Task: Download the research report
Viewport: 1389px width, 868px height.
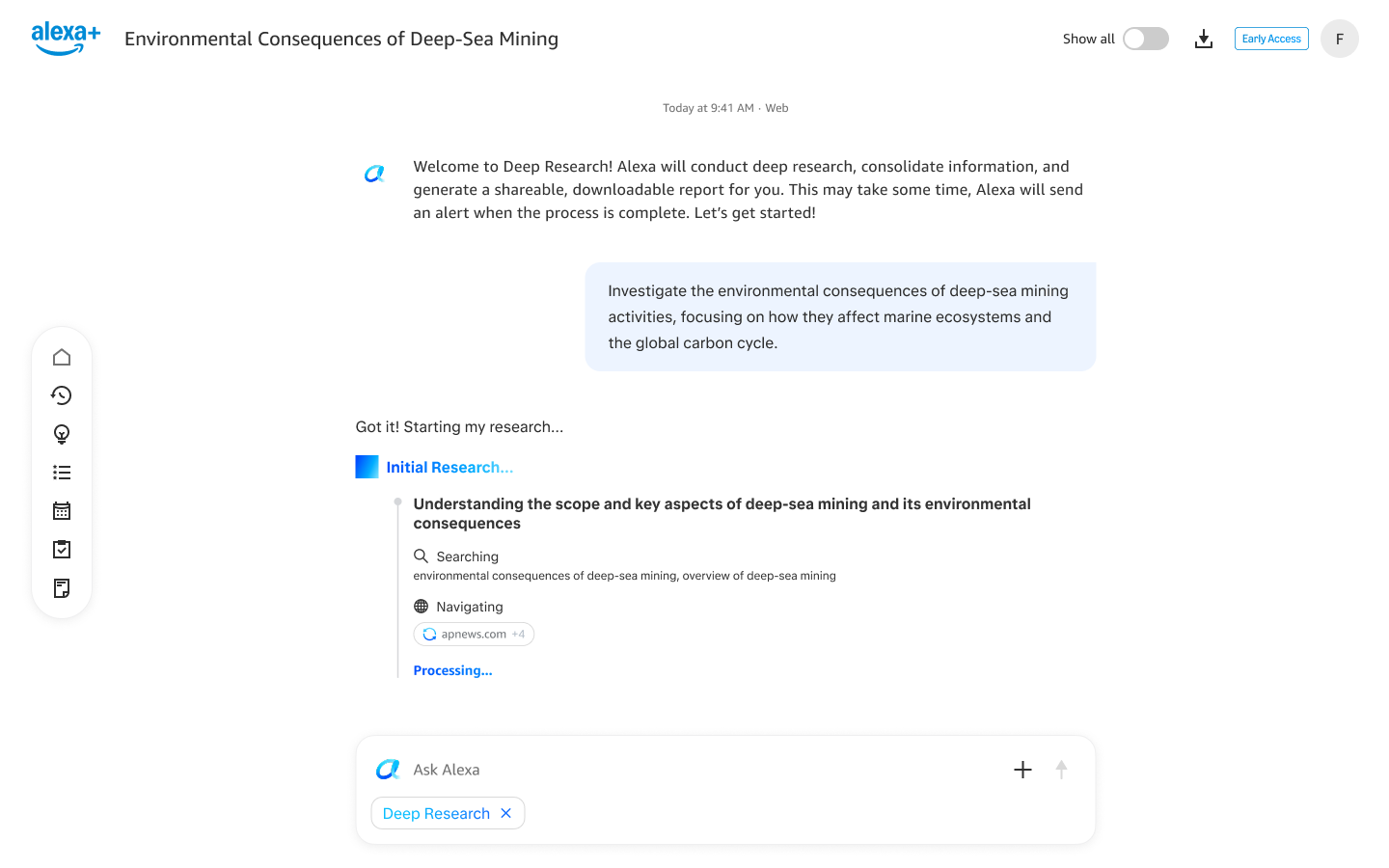Action: (1204, 39)
